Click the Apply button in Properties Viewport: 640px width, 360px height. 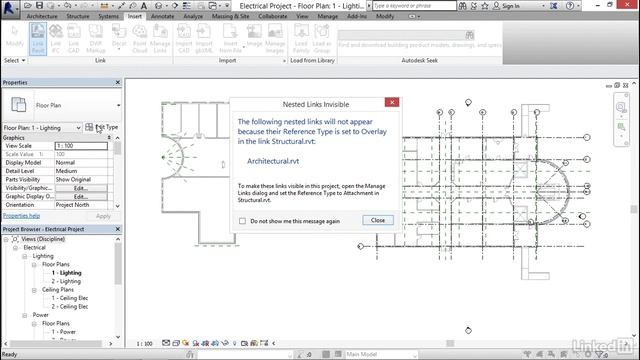(103, 216)
